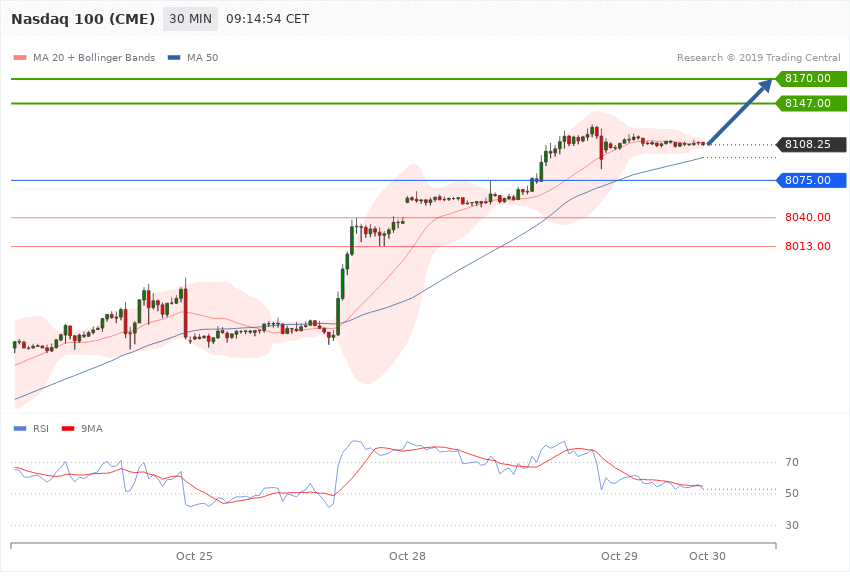Click the 9MA red legend swatch
This screenshot has height=576, width=850.
[x=68, y=429]
